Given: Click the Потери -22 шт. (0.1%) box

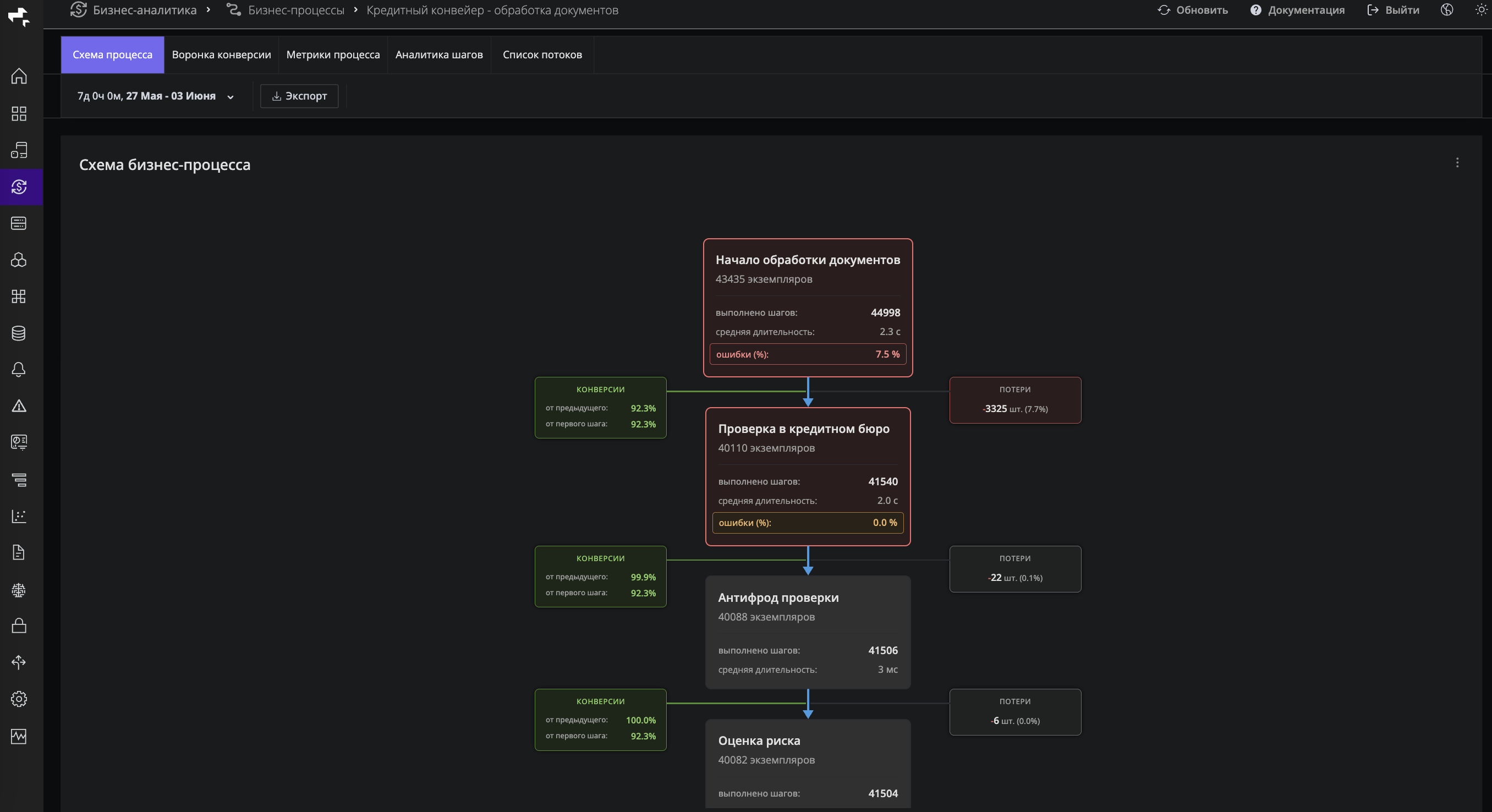Looking at the screenshot, I should coord(1014,569).
